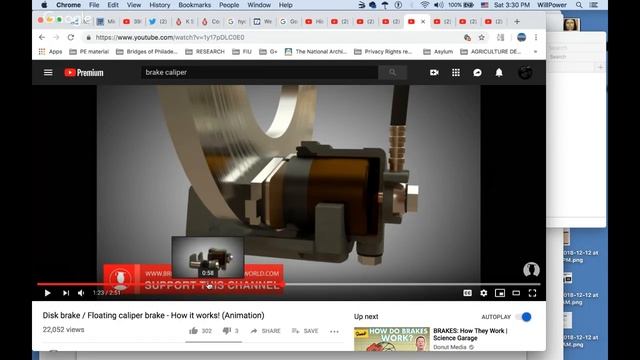Open Spotlight search in the menu bar
This screenshot has width=640, height=360.
coord(579,5)
